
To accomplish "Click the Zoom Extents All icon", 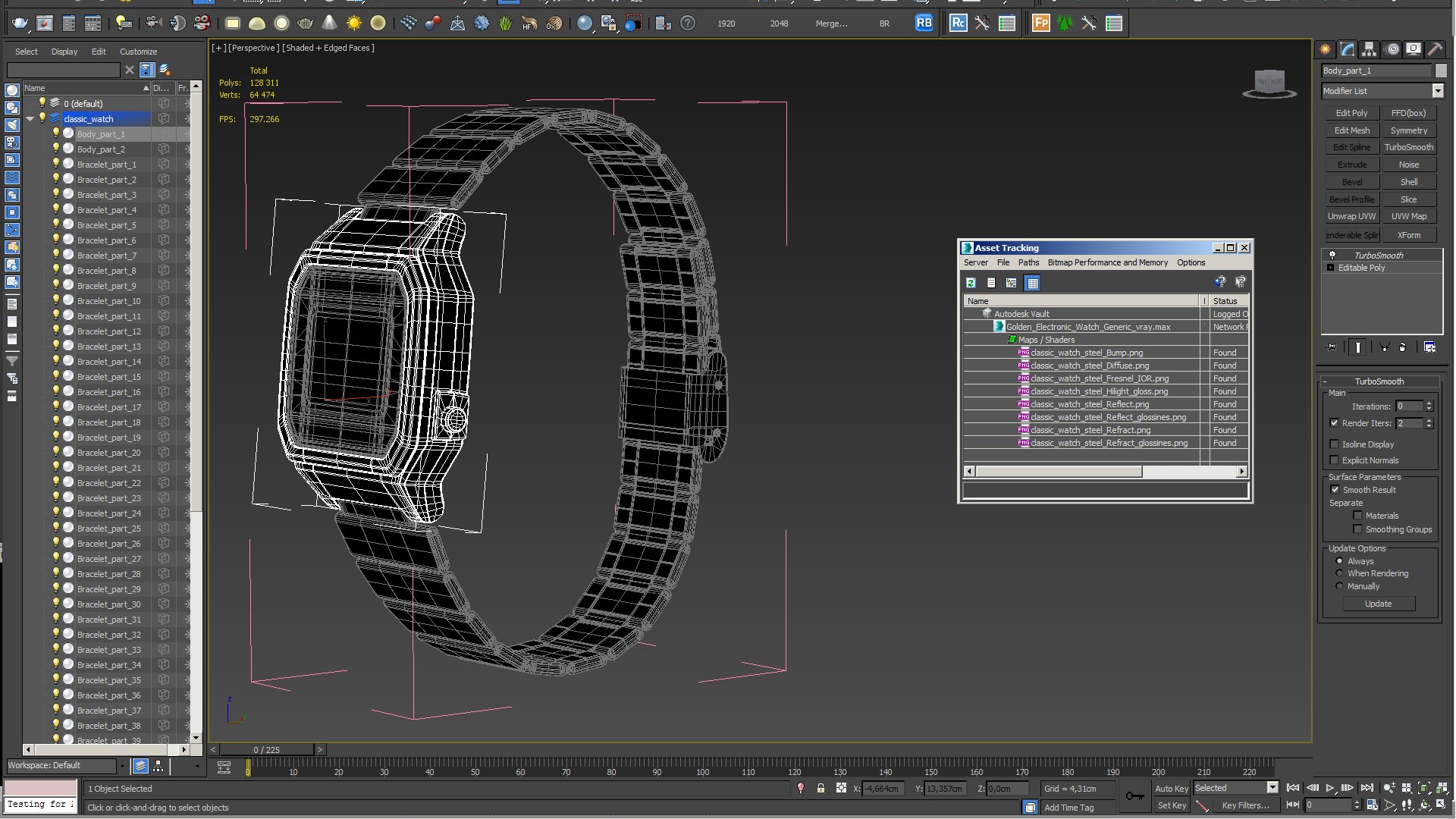I will click(x=1441, y=789).
